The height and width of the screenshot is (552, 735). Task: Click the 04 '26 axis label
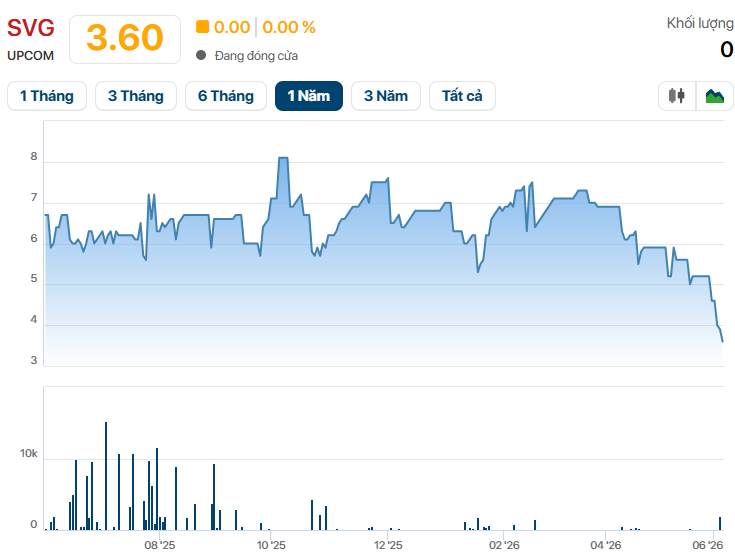click(x=606, y=545)
